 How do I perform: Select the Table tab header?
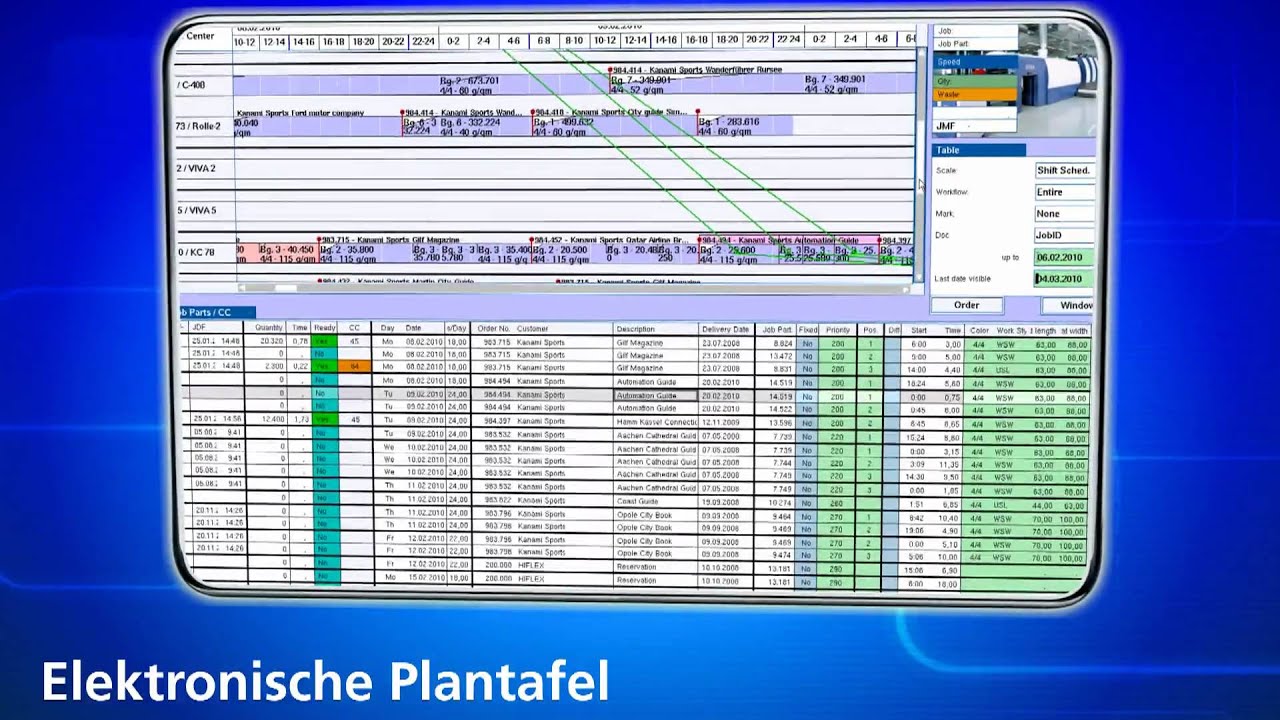pos(979,150)
